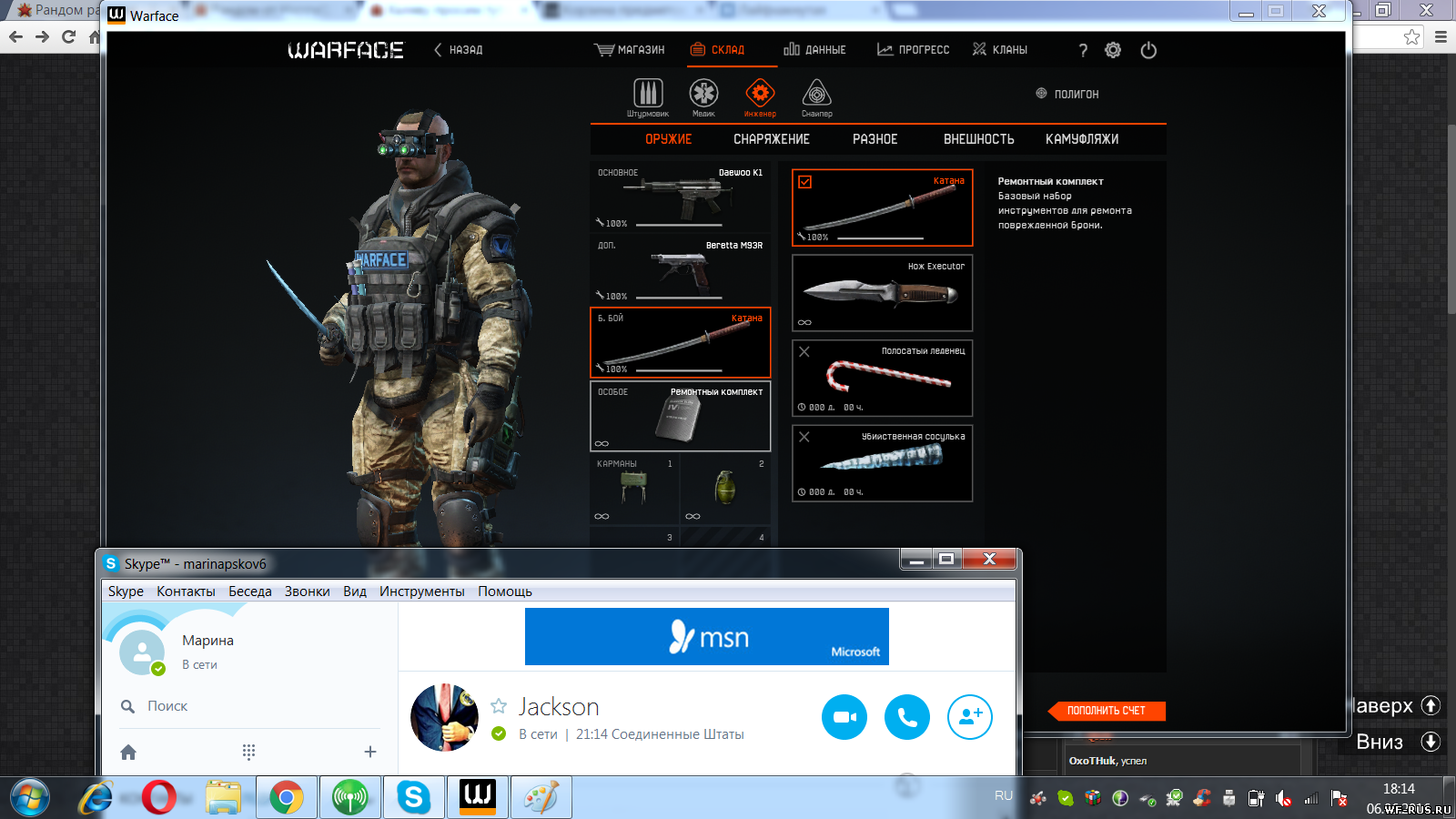This screenshot has width=1456, height=819.
Task: Open the Прогресс tab
Action: point(913,50)
